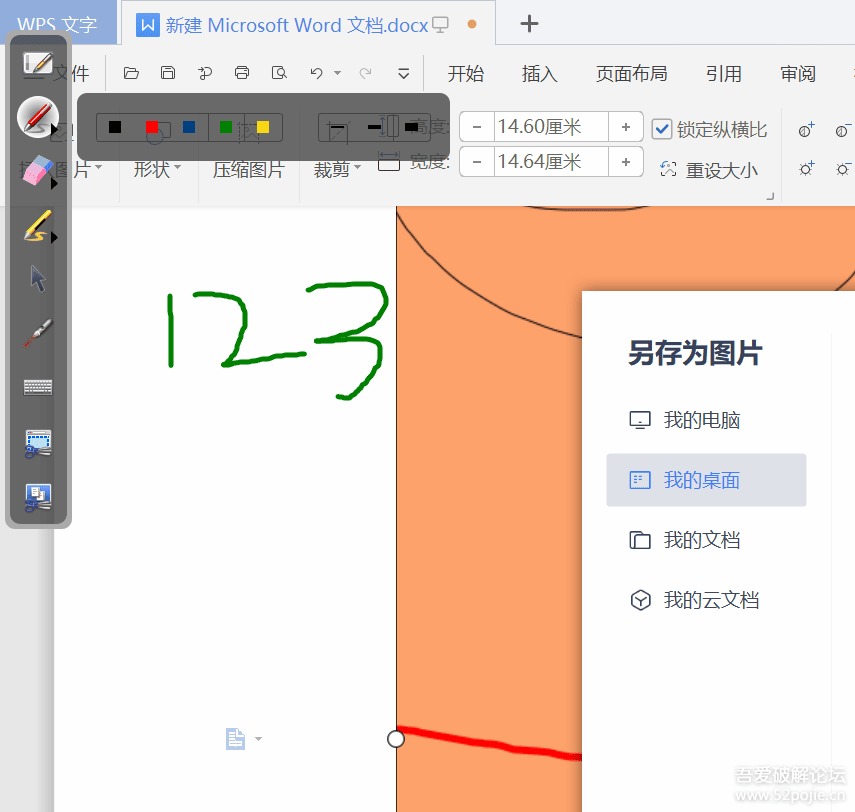Switch to the 审阅 ribbon tab

797,73
